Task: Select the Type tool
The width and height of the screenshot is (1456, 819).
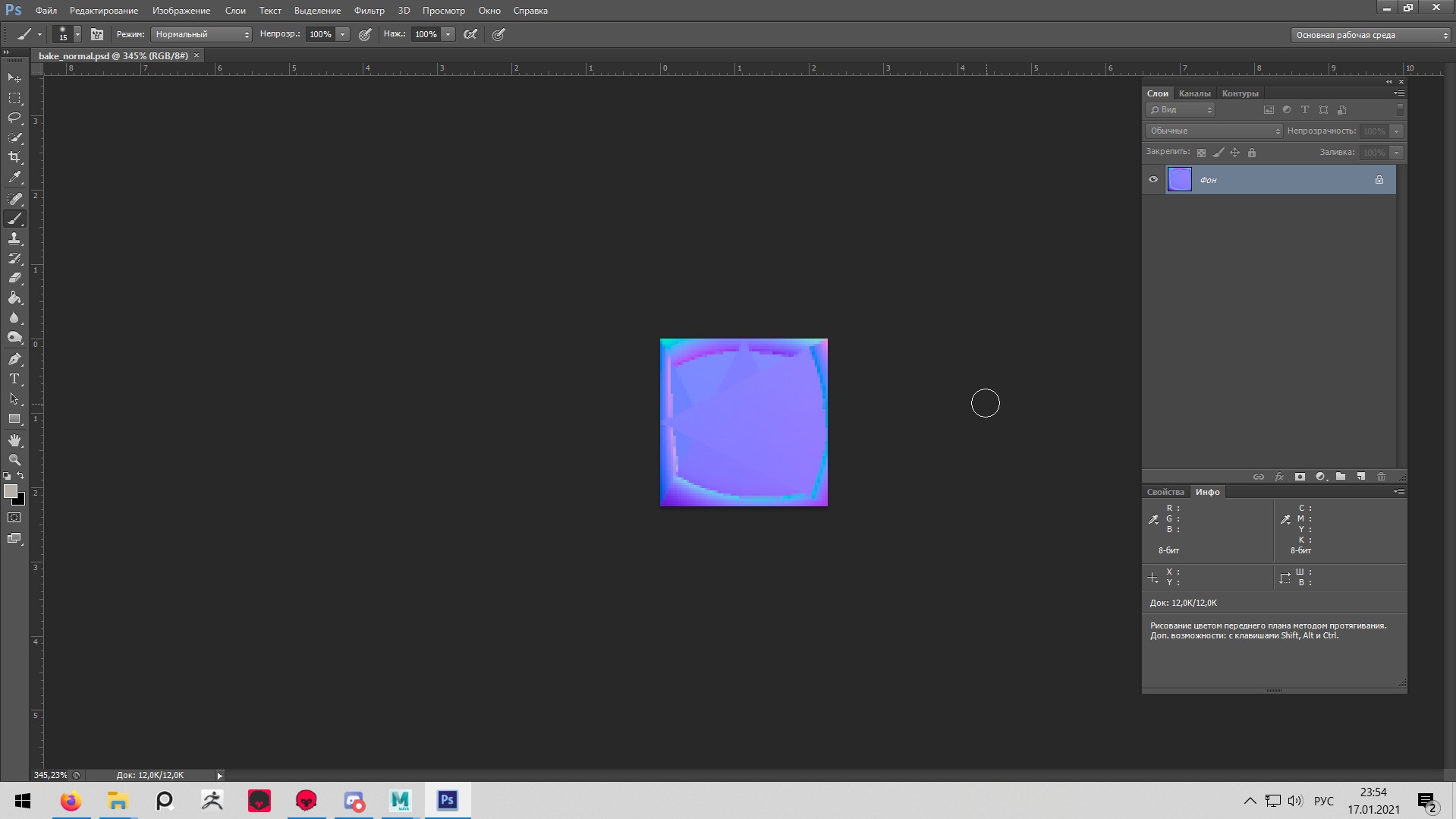Action: (15, 378)
